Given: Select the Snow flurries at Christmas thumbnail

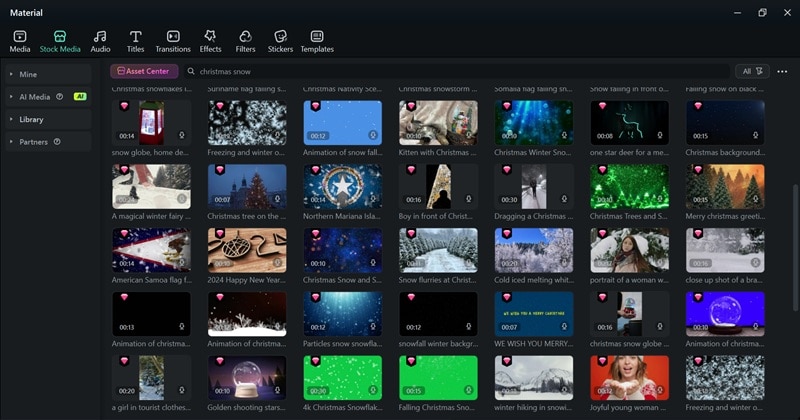Looking at the screenshot, I should click(438, 250).
